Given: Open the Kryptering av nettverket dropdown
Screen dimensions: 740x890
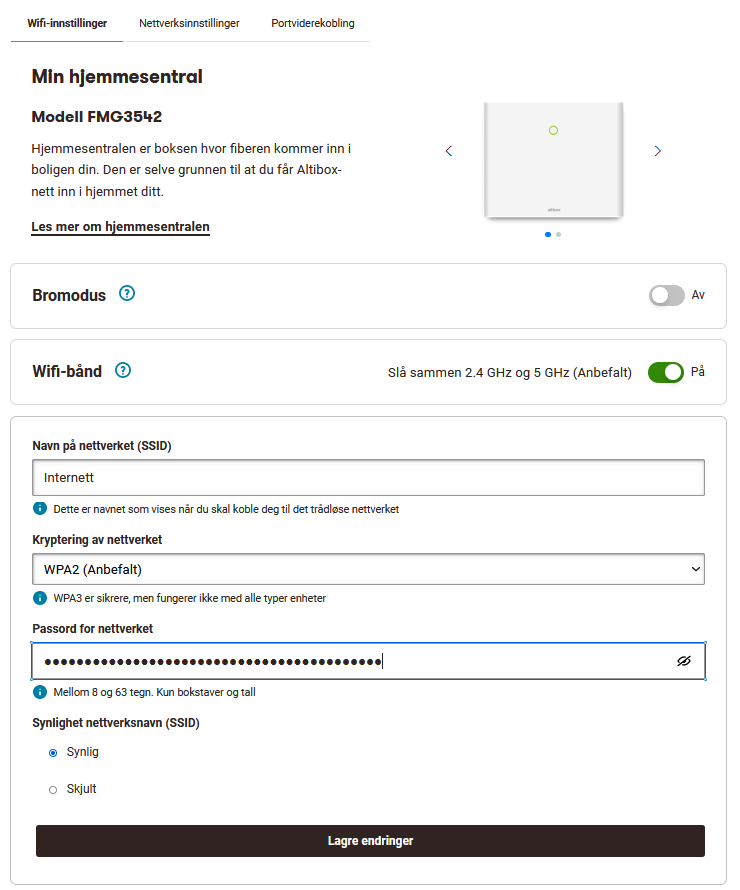Looking at the screenshot, I should click(368, 569).
